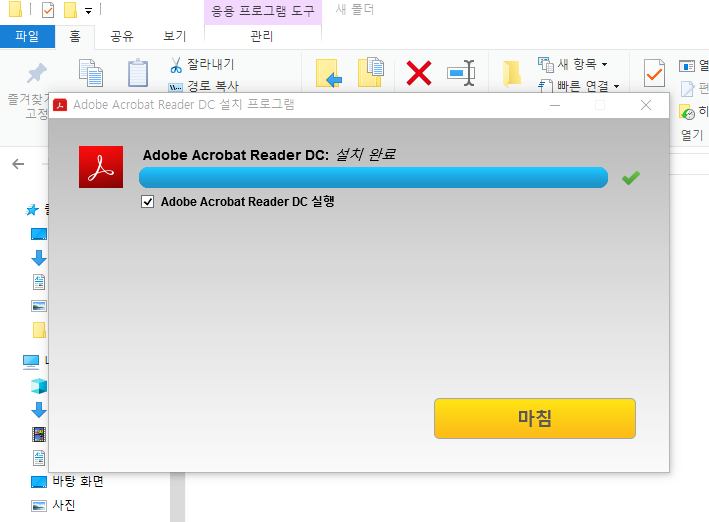Select the 3D objects cube icon in sidebar
This screenshot has width=709, height=522.
[x=39, y=386]
